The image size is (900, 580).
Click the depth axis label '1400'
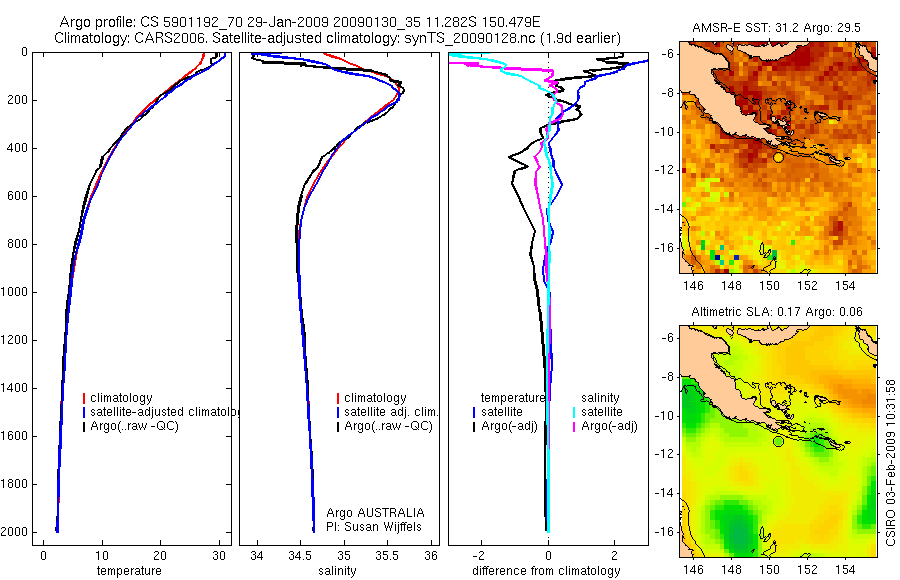pyautogui.click(x=14, y=388)
